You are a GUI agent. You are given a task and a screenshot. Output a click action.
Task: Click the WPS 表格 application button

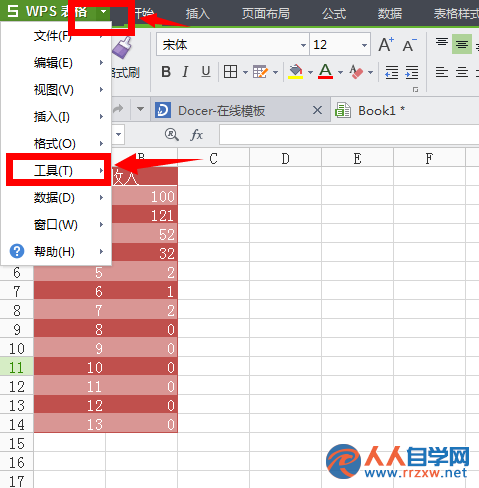[48, 12]
